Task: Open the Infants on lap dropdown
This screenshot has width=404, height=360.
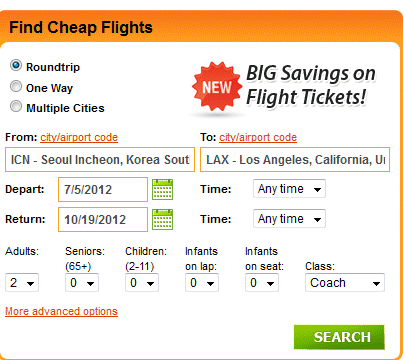Action: (x=202, y=283)
